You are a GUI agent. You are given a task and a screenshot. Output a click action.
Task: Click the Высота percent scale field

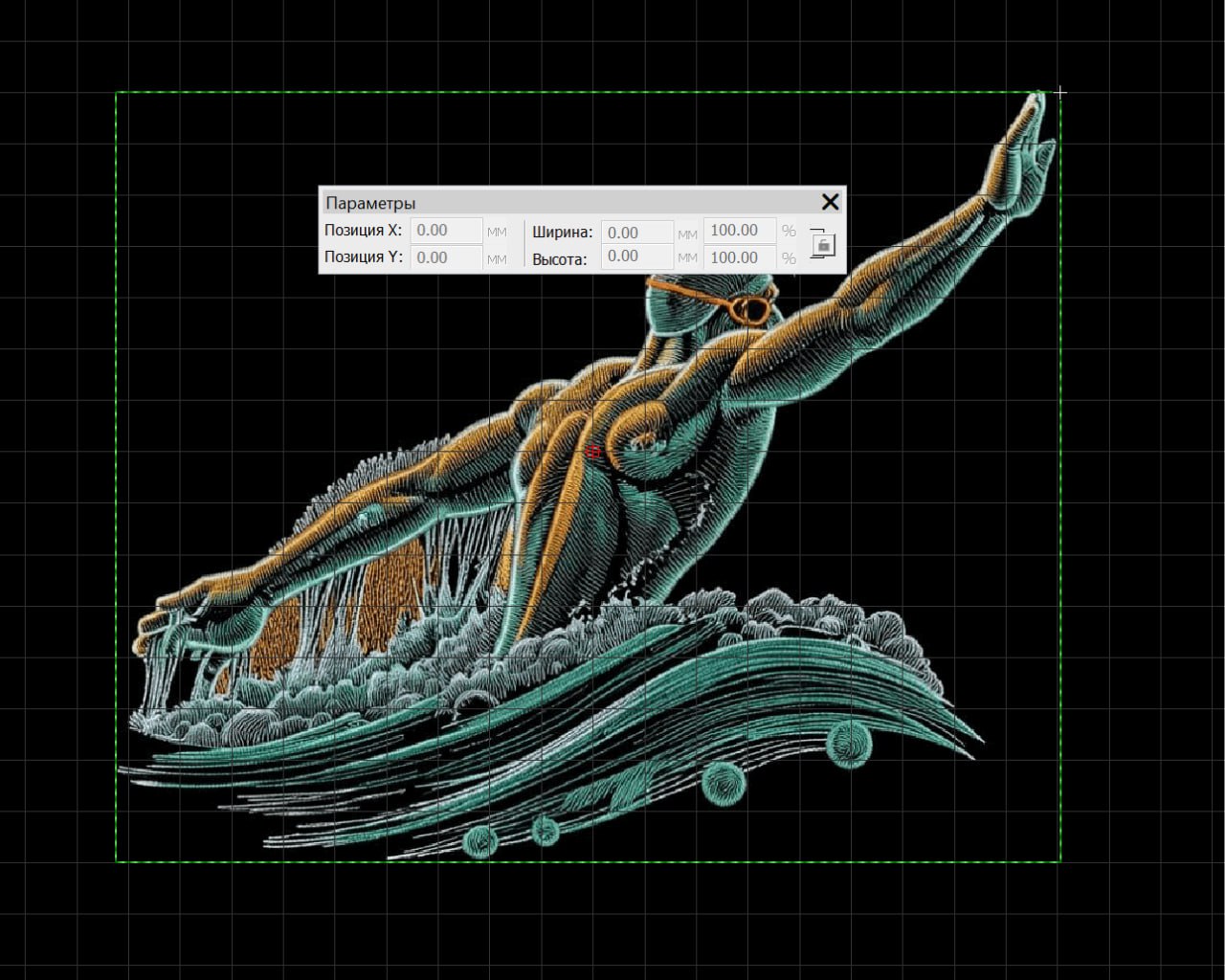point(739,257)
